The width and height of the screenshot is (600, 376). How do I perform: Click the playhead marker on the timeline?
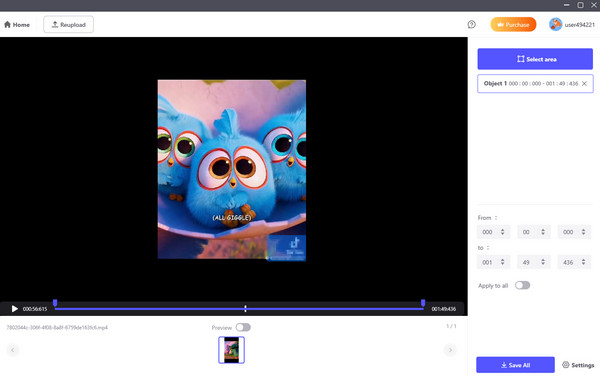pyautogui.click(x=245, y=308)
